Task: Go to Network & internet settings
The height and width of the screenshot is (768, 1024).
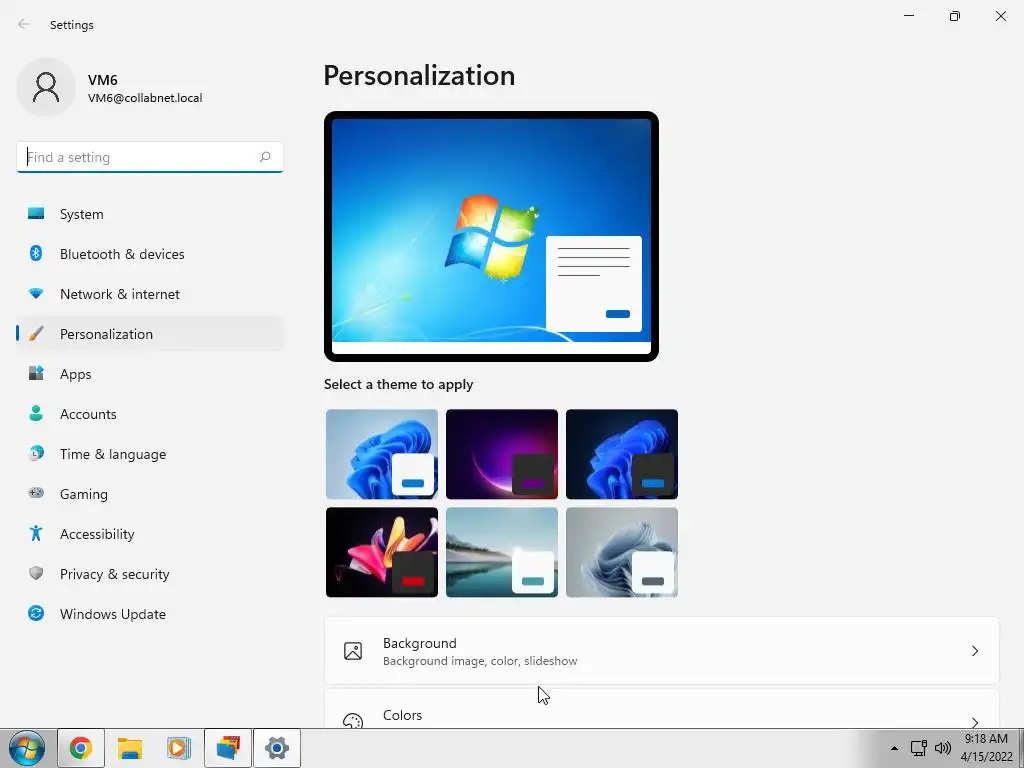Action: click(x=150, y=294)
